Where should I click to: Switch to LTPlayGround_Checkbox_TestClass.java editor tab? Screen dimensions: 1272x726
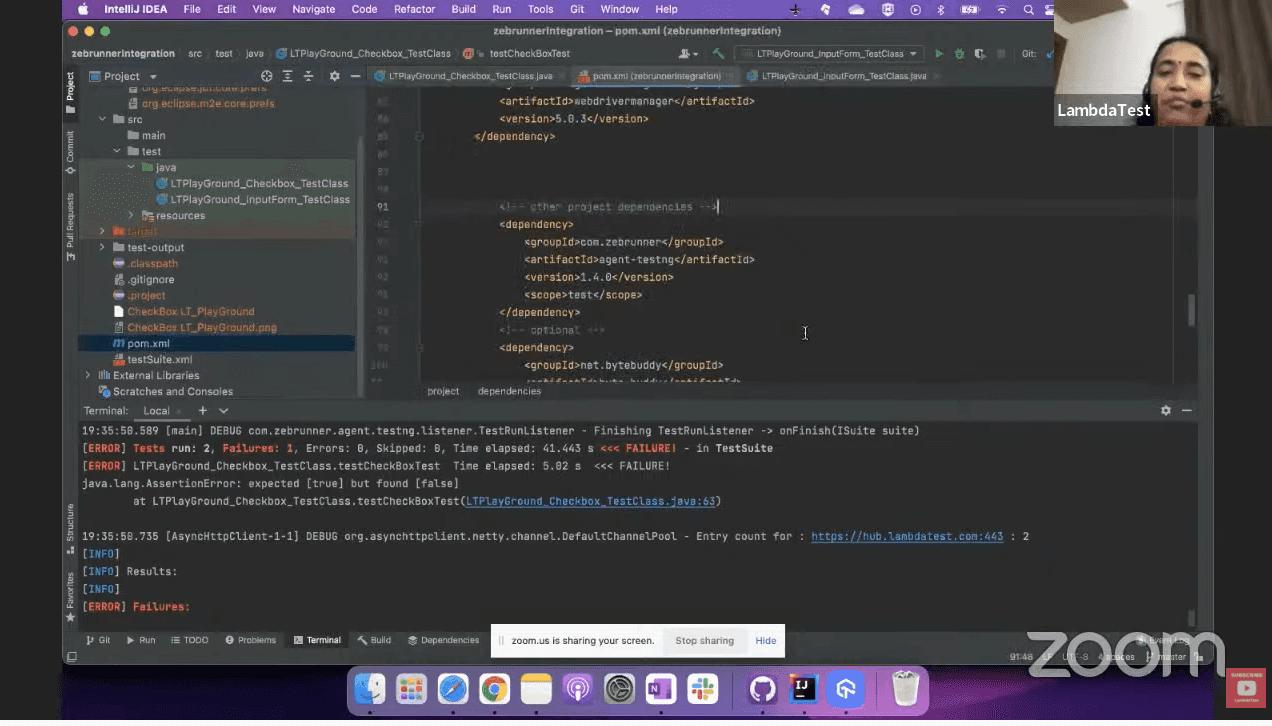click(469, 76)
